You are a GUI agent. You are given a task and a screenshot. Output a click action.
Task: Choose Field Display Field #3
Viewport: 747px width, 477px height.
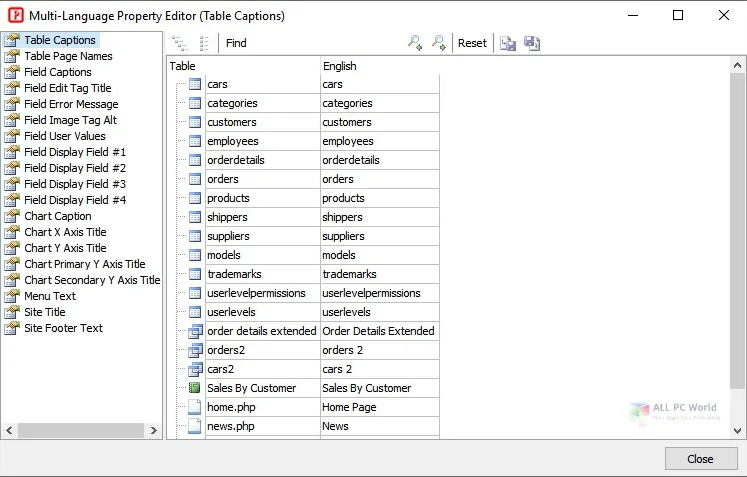75,184
